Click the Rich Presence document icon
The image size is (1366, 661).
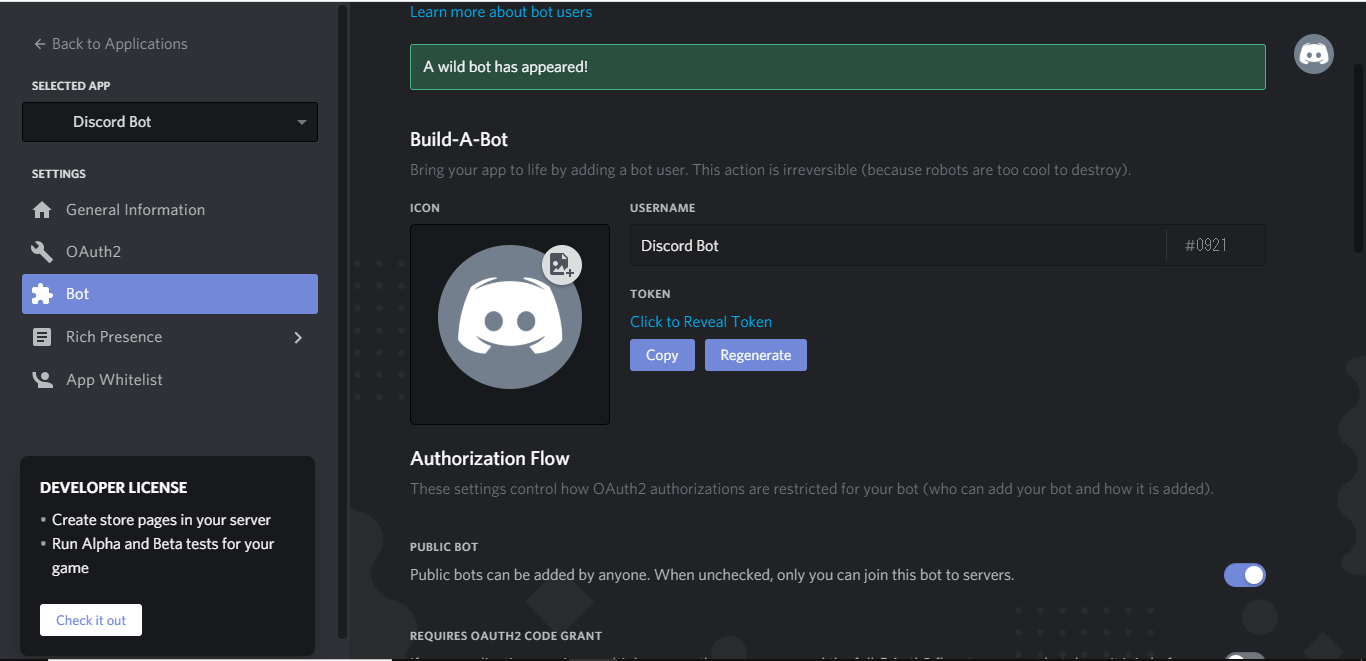pyautogui.click(x=42, y=337)
